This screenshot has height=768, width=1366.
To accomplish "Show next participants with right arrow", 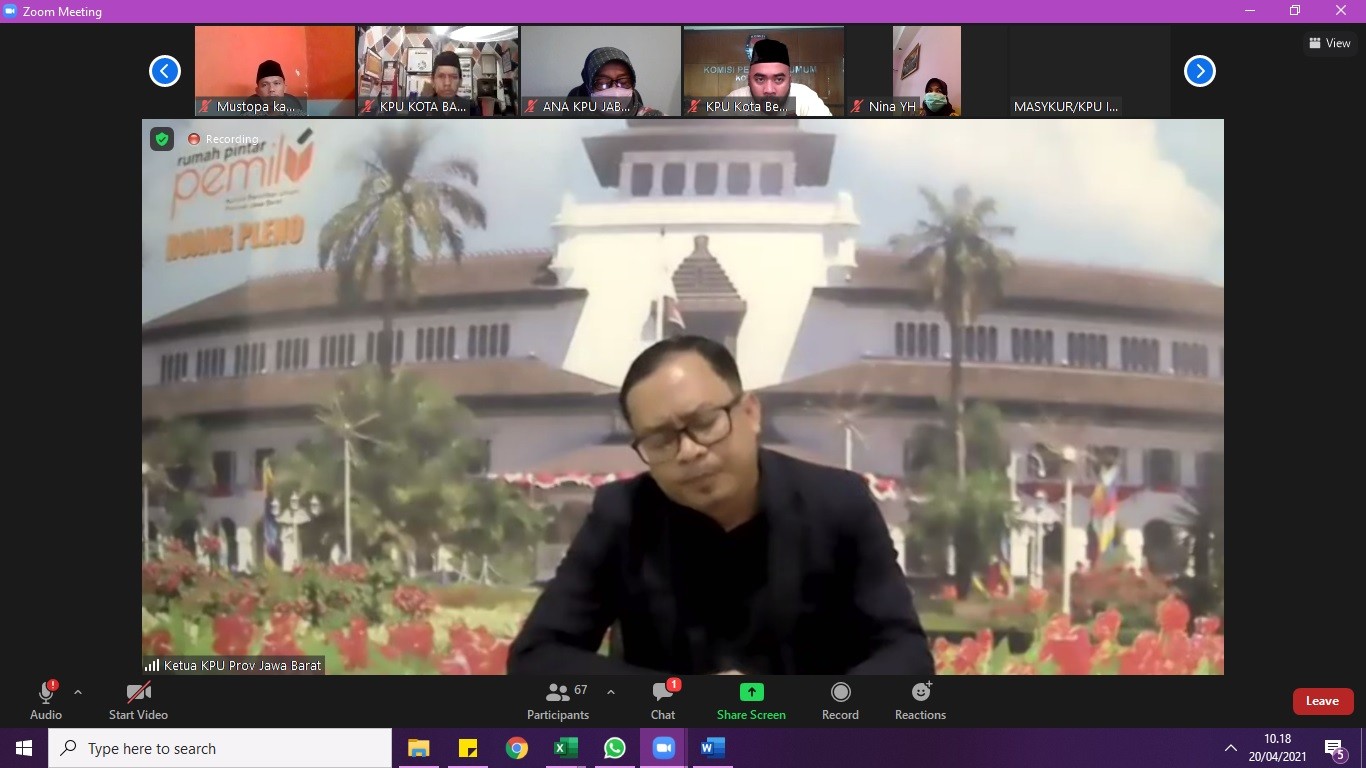I will pyautogui.click(x=1199, y=71).
